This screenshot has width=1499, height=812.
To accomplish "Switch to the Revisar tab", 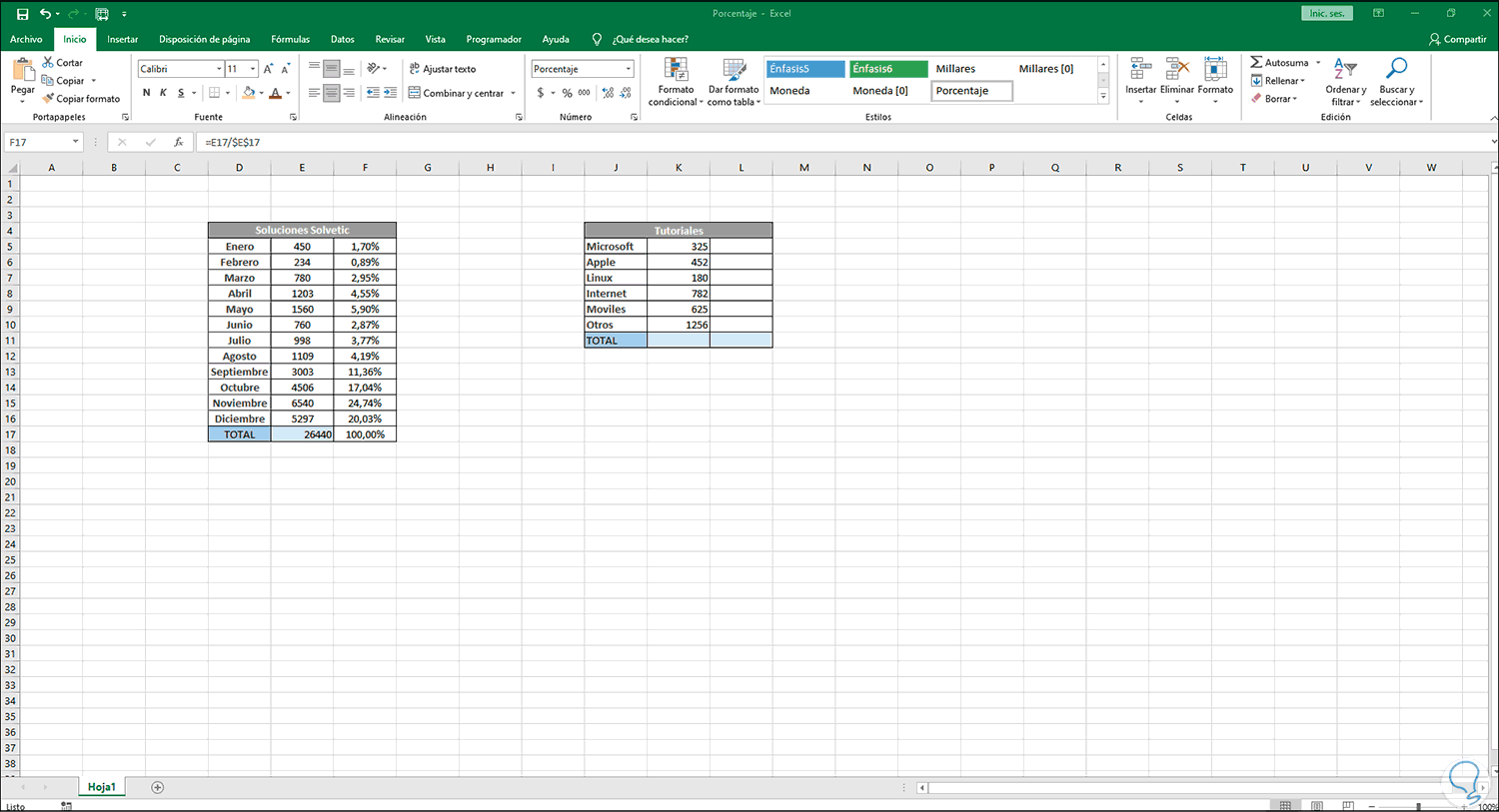I will [x=390, y=39].
